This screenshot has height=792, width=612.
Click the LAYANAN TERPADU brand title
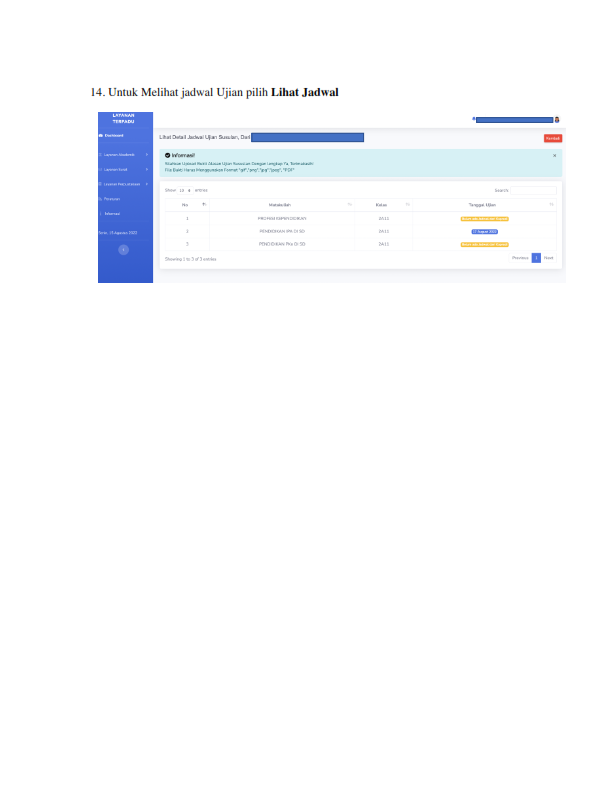(123, 119)
